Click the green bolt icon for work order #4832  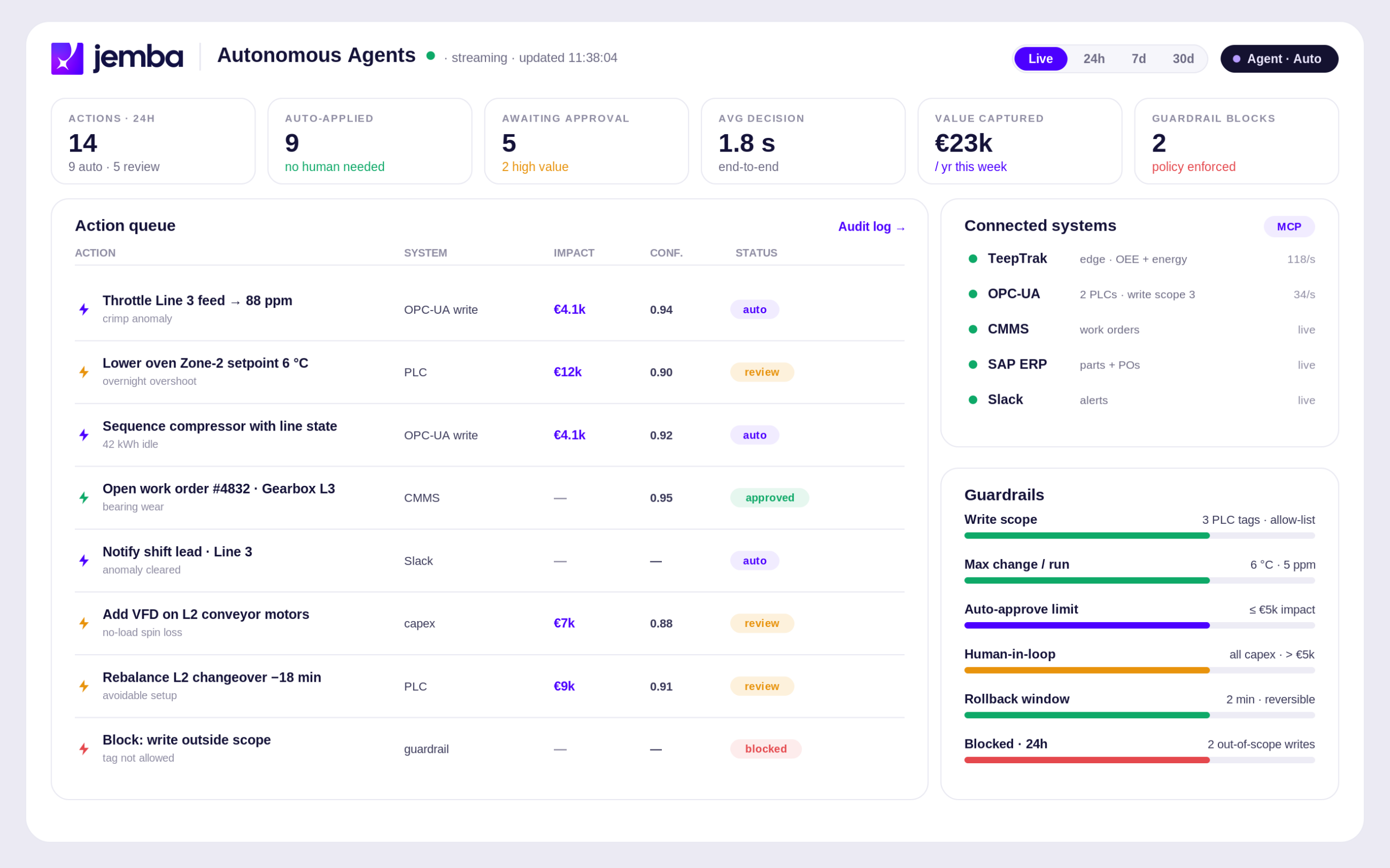click(x=84, y=497)
